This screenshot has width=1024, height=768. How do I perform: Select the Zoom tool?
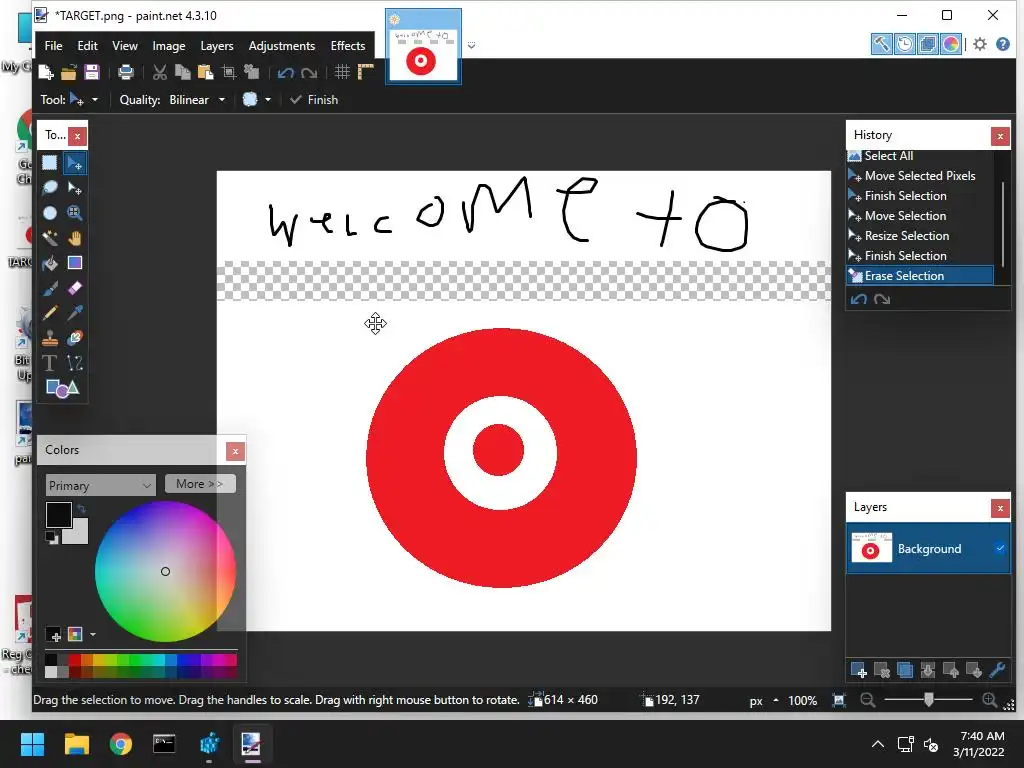click(x=74, y=213)
